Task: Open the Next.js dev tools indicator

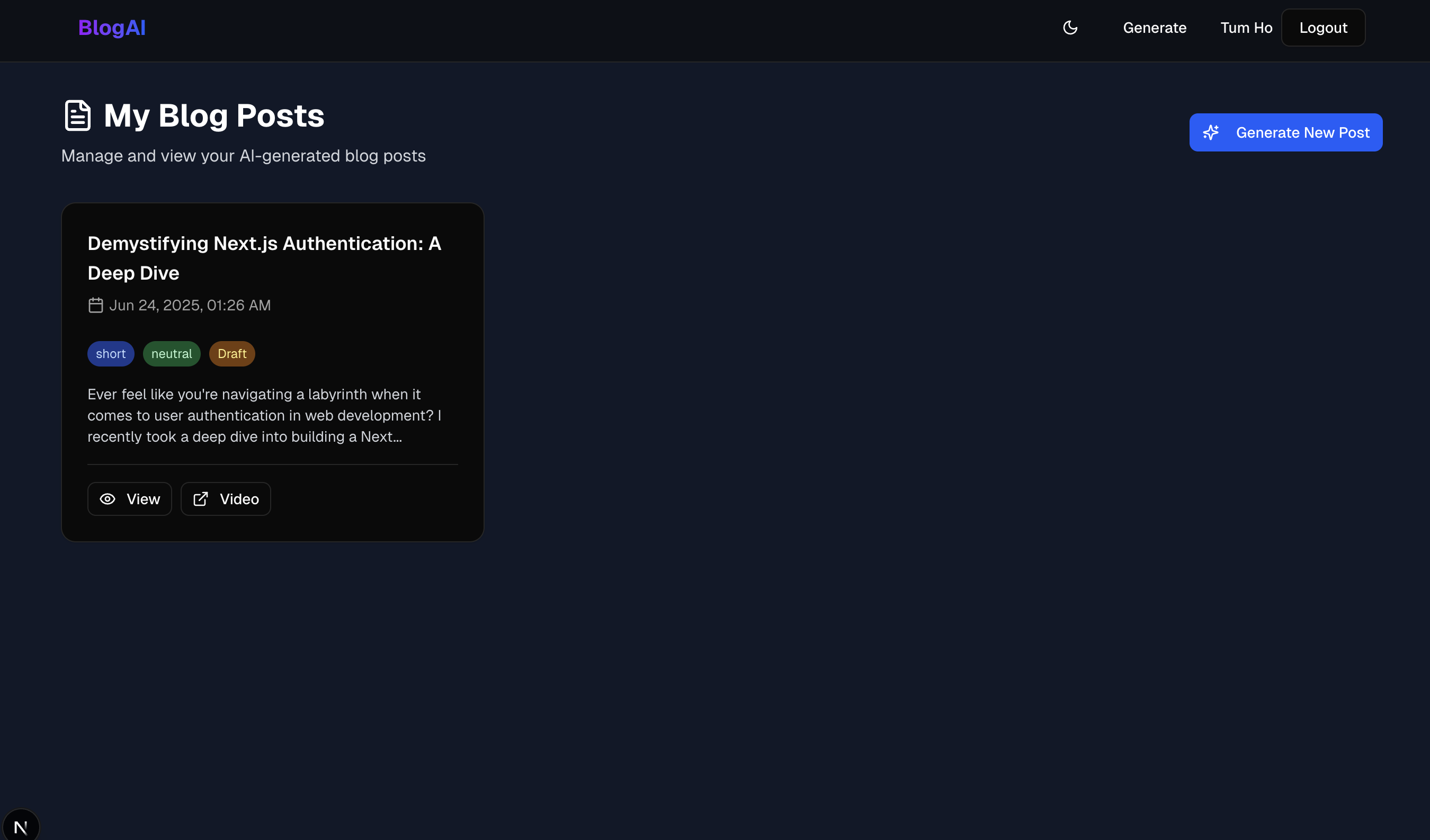Action: (x=21, y=826)
